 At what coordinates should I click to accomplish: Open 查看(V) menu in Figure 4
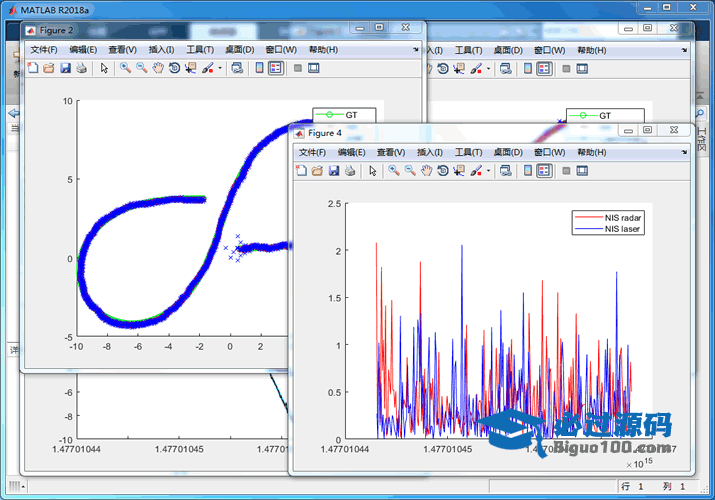tap(391, 152)
